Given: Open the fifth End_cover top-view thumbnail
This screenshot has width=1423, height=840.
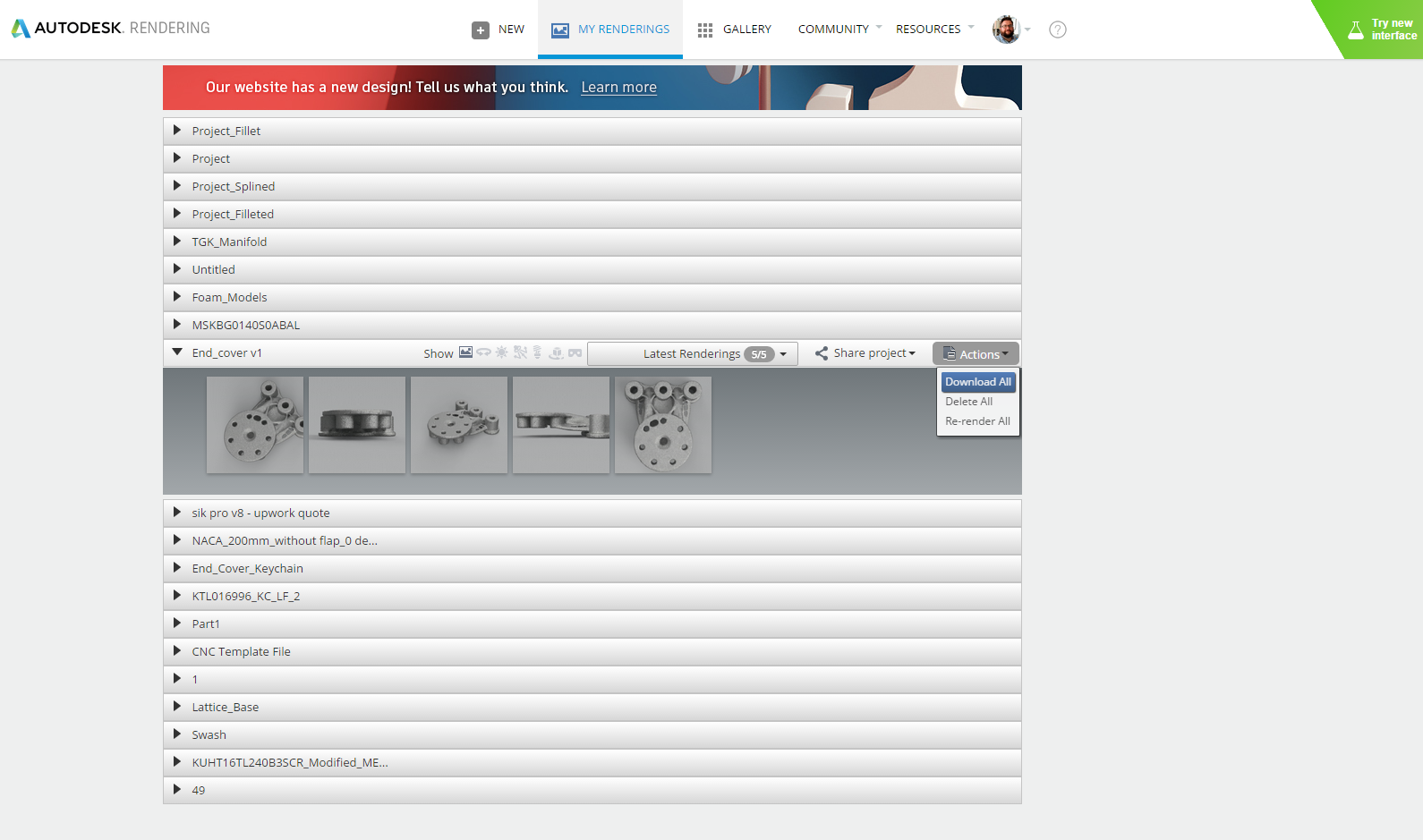Looking at the screenshot, I should point(663,425).
